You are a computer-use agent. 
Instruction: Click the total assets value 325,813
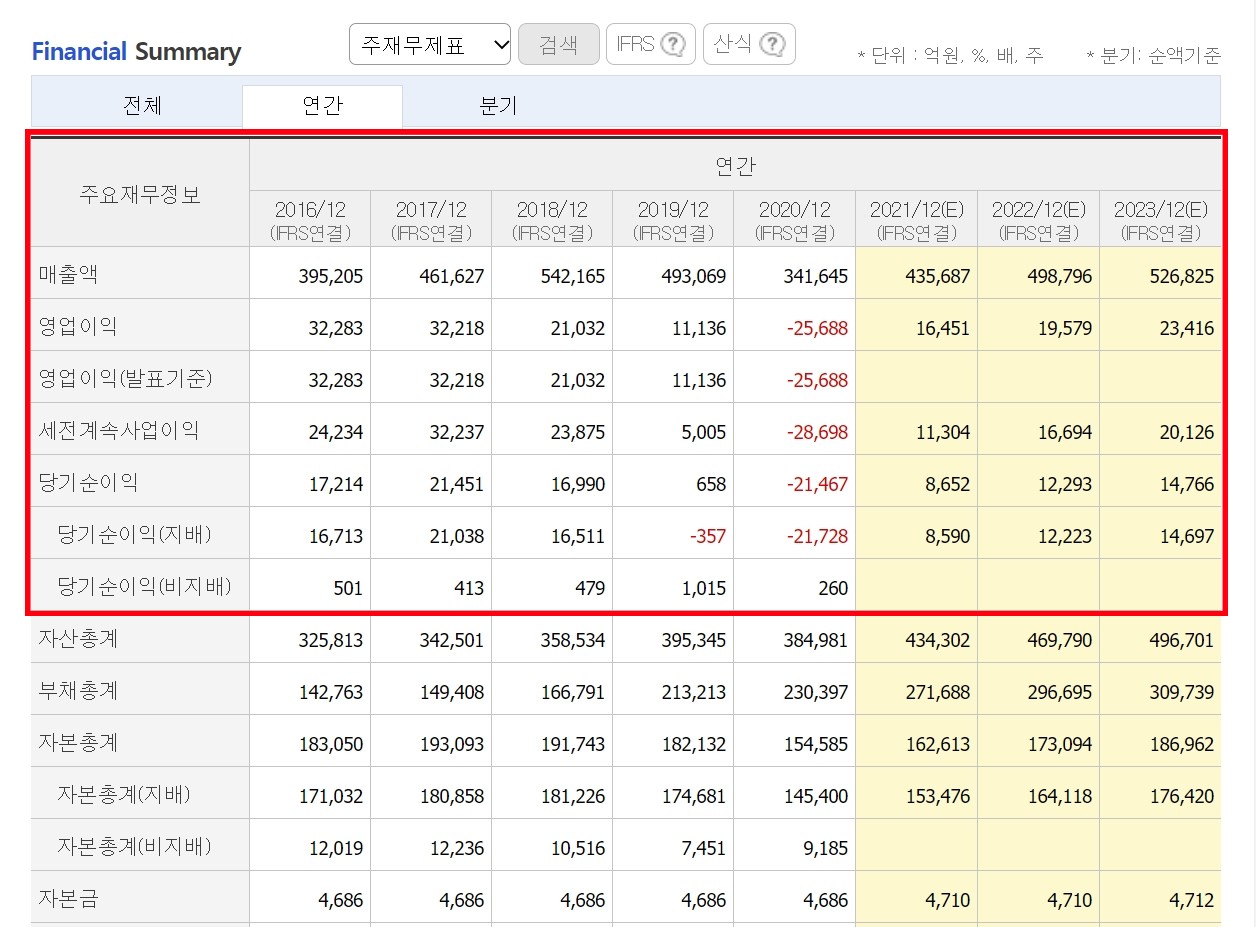[x=331, y=641]
